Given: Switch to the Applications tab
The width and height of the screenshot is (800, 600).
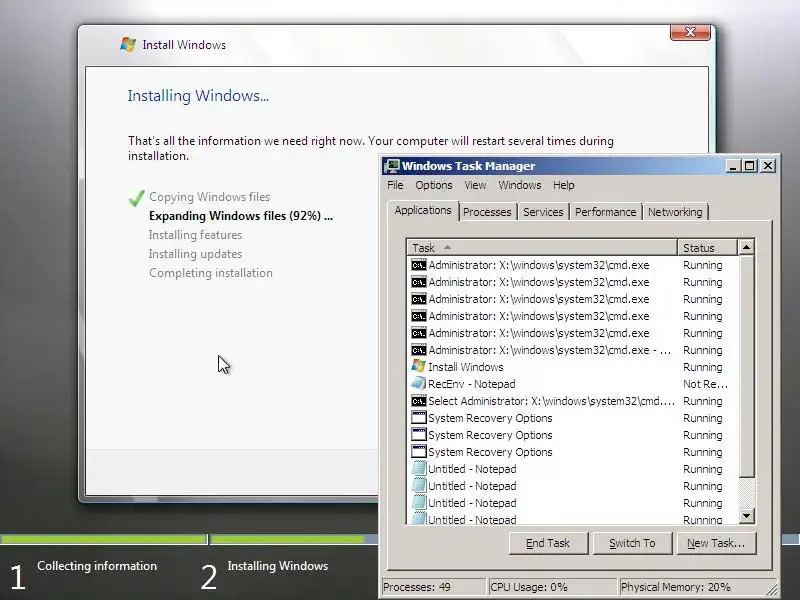Looking at the screenshot, I should (423, 210).
